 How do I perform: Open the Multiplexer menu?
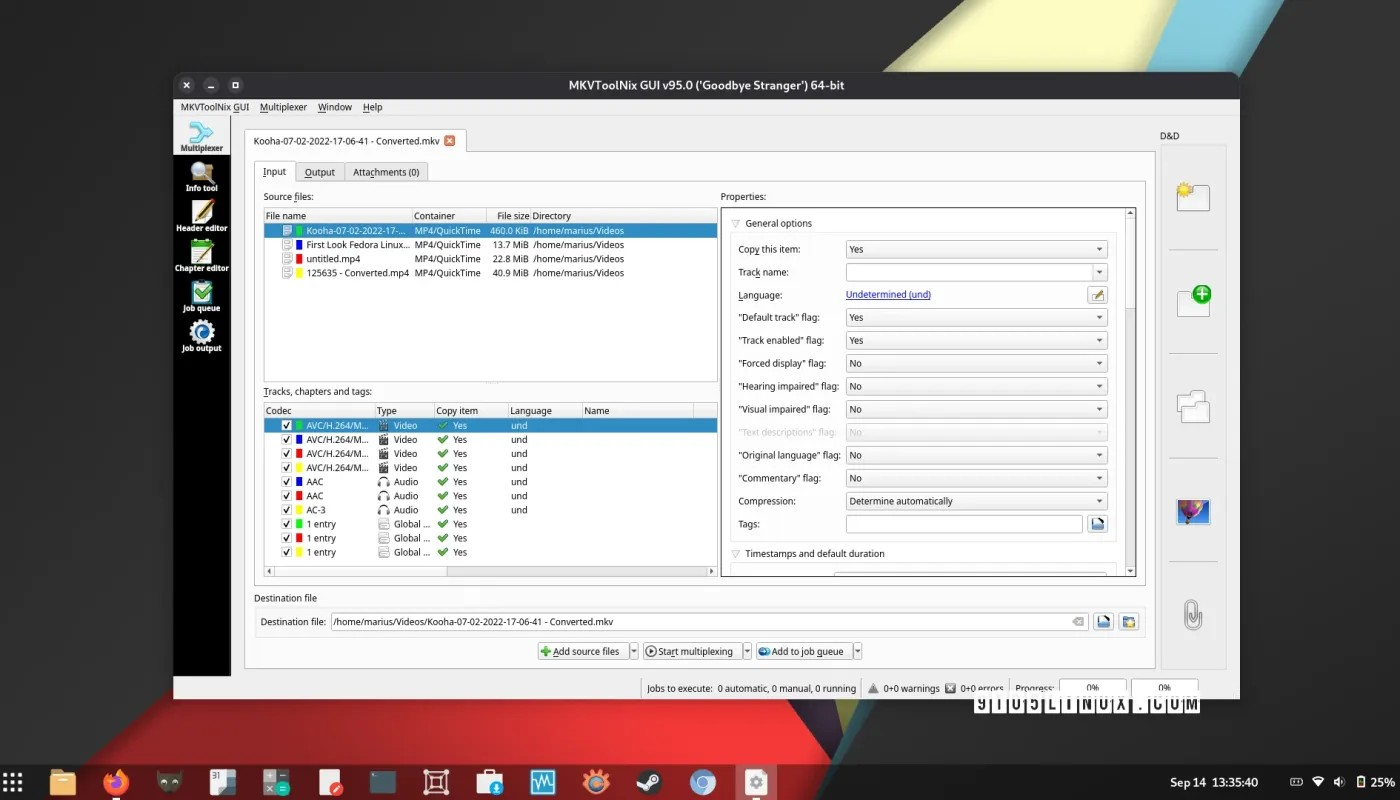pos(283,107)
